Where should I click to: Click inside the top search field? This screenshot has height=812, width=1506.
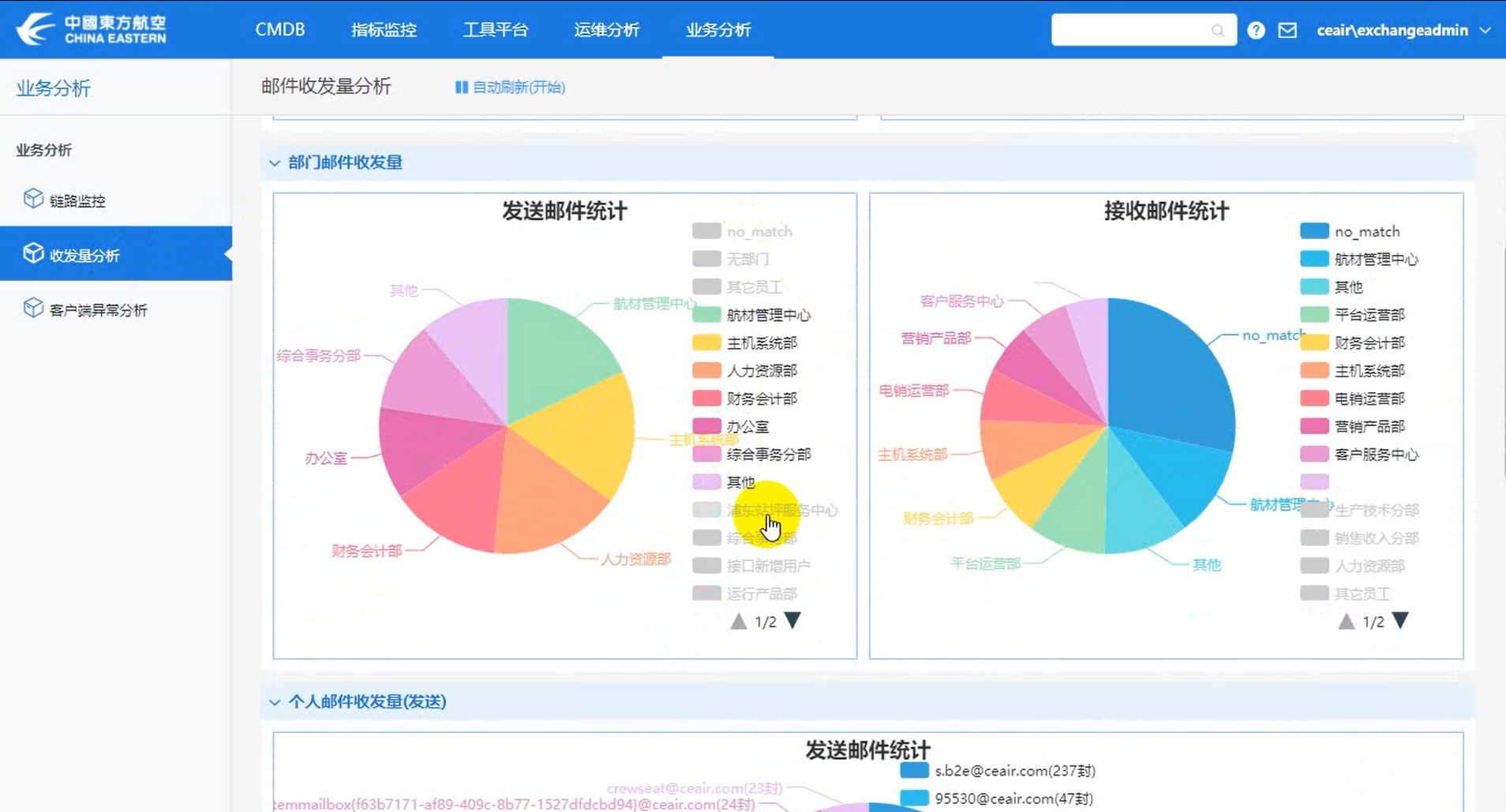pyautogui.click(x=1144, y=30)
